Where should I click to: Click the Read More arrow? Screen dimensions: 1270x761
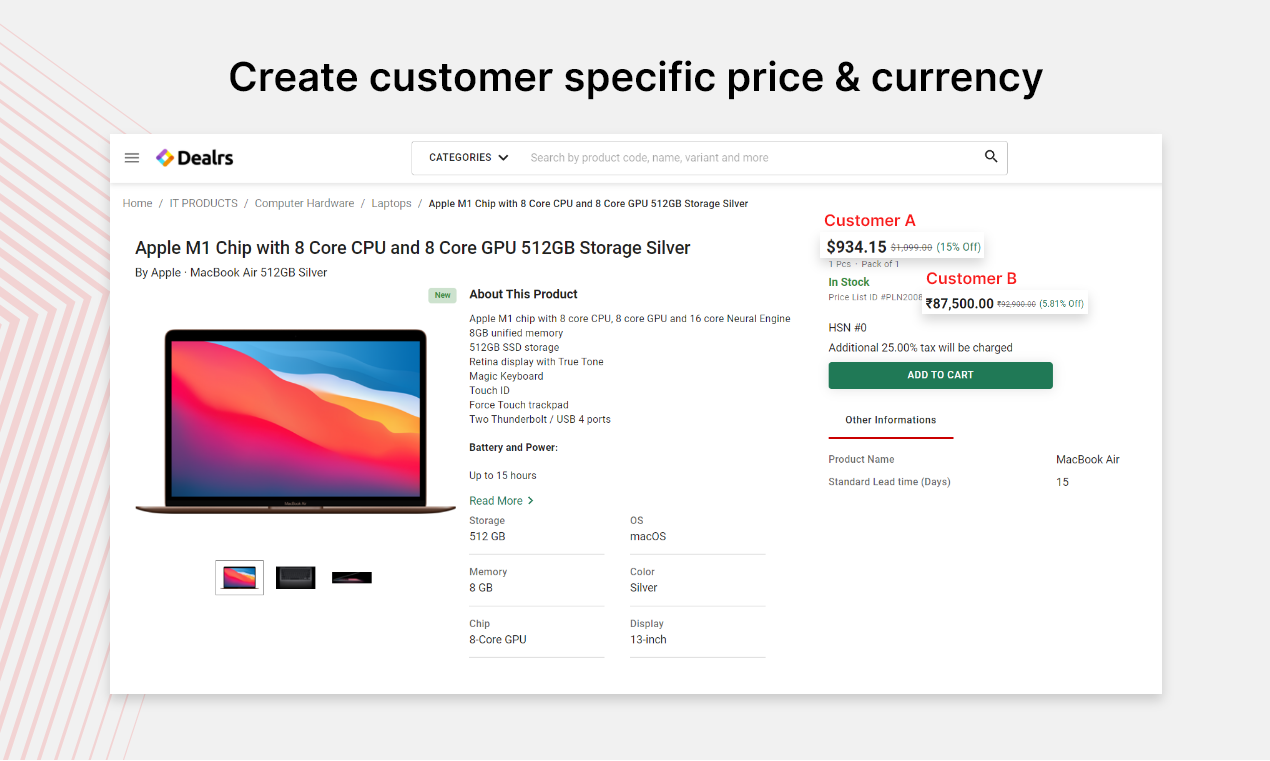pyautogui.click(x=530, y=500)
